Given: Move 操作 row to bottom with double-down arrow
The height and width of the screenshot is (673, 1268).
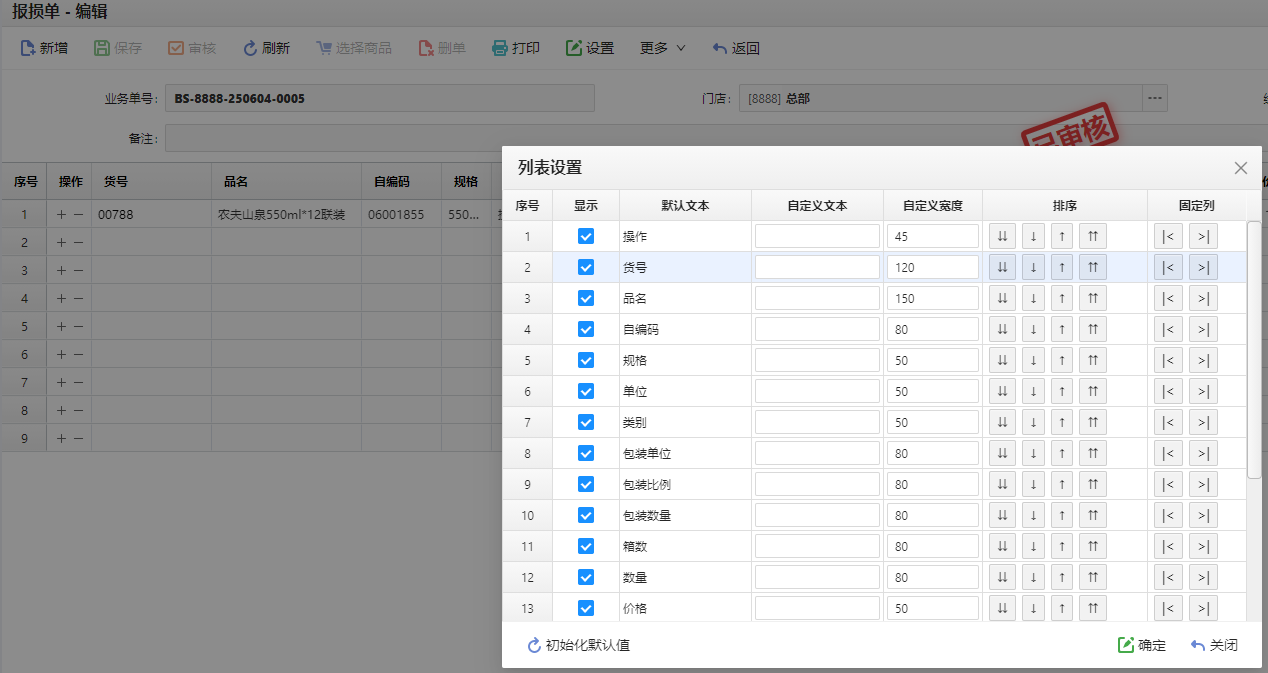Looking at the screenshot, I should [x=1003, y=237].
